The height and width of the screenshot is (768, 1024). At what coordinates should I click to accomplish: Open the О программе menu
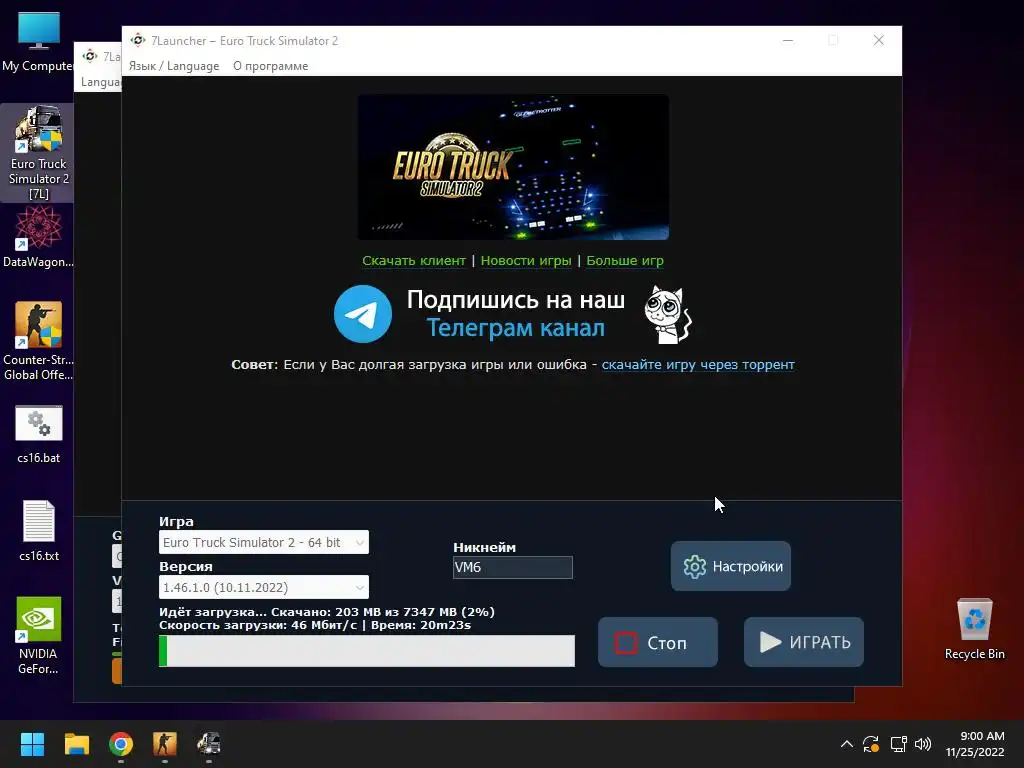[x=270, y=66]
